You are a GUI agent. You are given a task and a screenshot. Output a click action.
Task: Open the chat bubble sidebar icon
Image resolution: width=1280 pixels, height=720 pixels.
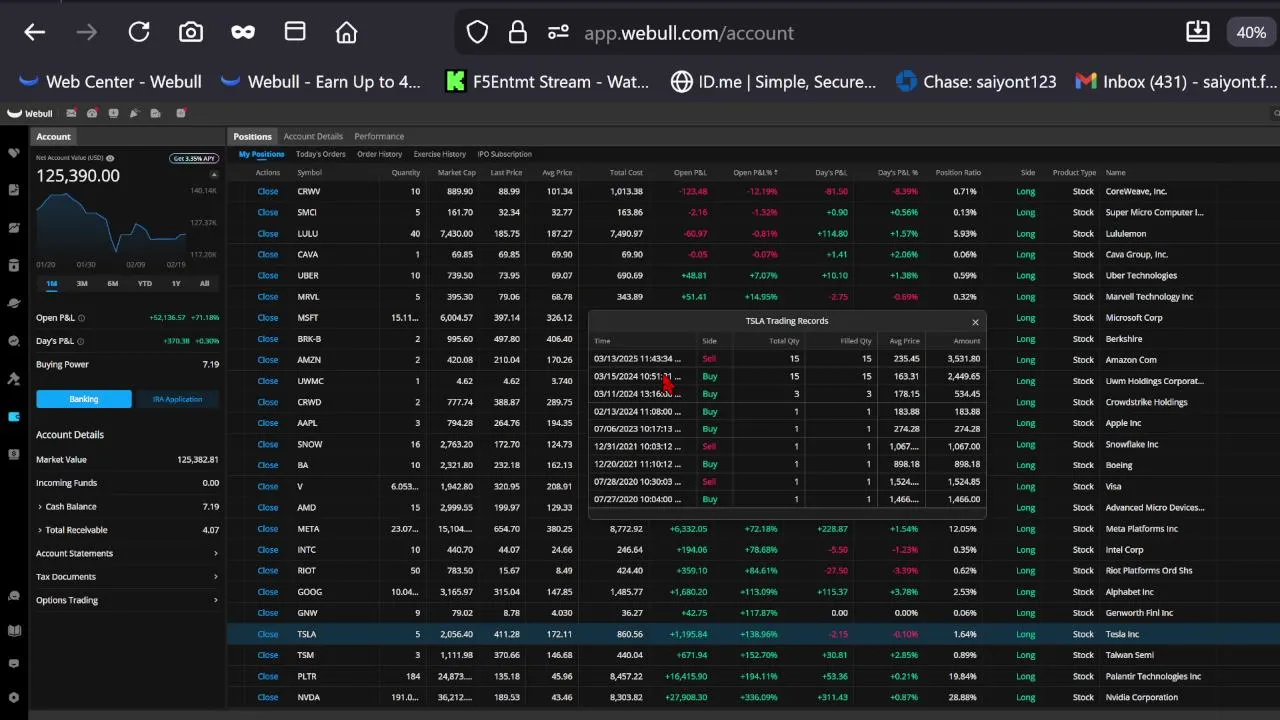14,596
